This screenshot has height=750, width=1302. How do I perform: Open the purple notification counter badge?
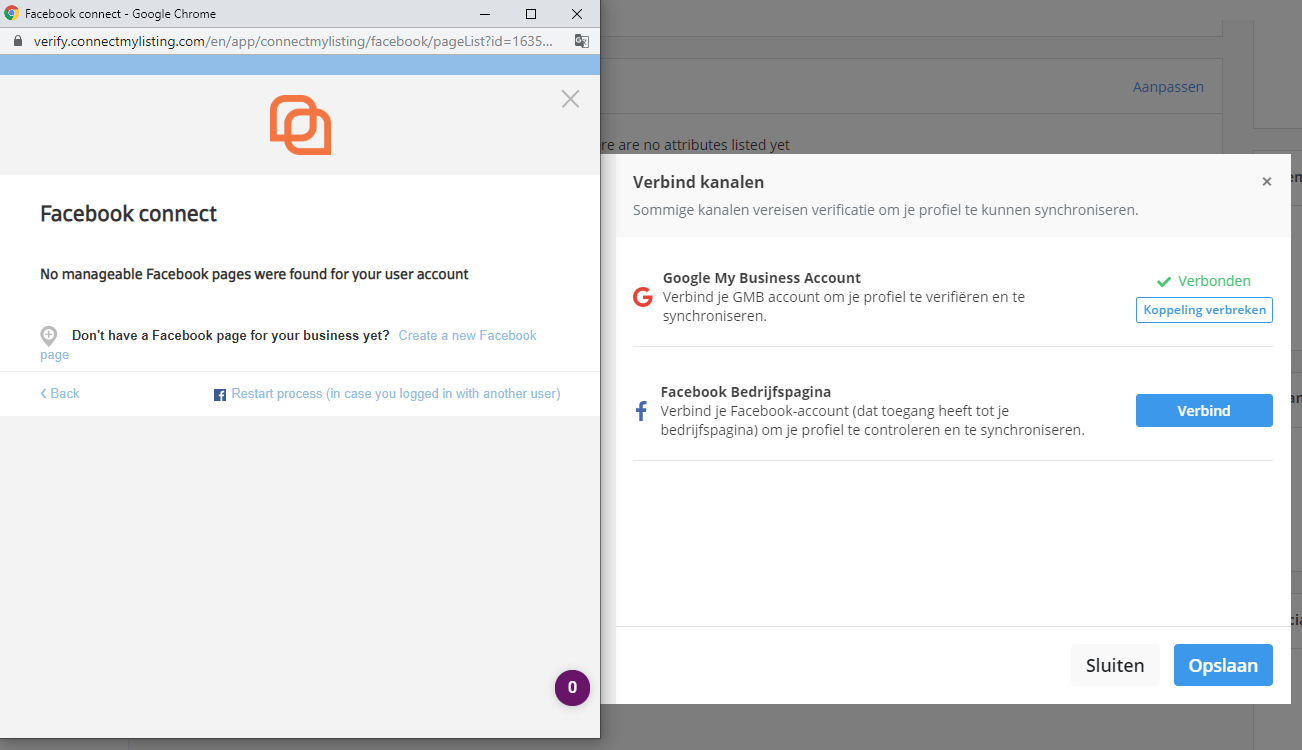(572, 688)
